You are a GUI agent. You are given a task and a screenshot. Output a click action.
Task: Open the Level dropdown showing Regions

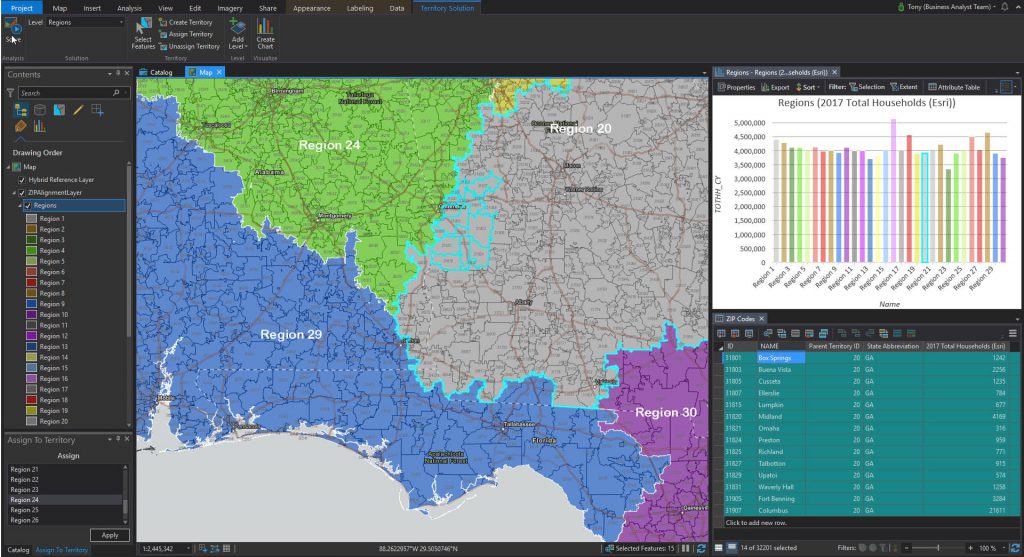(85, 22)
